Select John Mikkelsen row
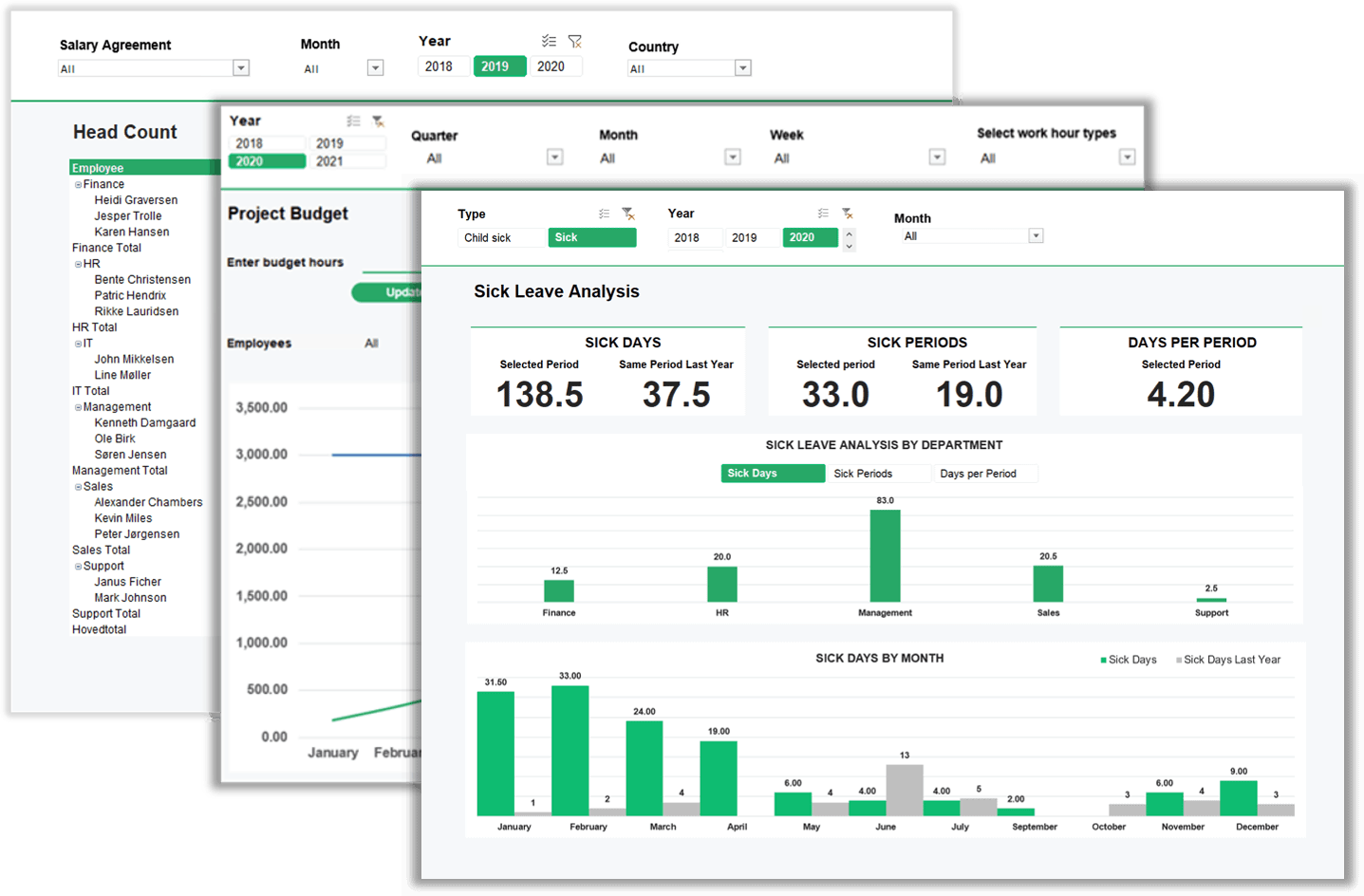Viewport: 1364px width, 896px height. tap(134, 360)
